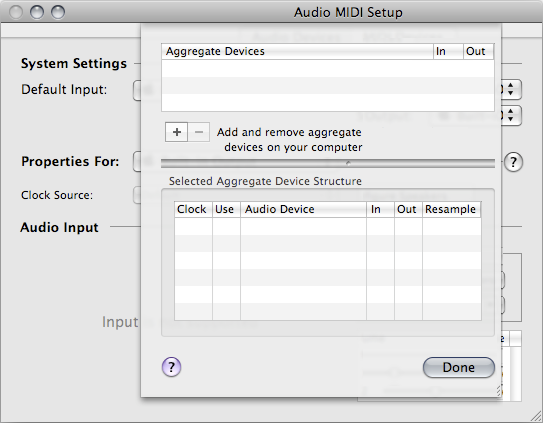This screenshot has width=543, height=423.
Task: Click the Resample column header
Action: pos(452,209)
